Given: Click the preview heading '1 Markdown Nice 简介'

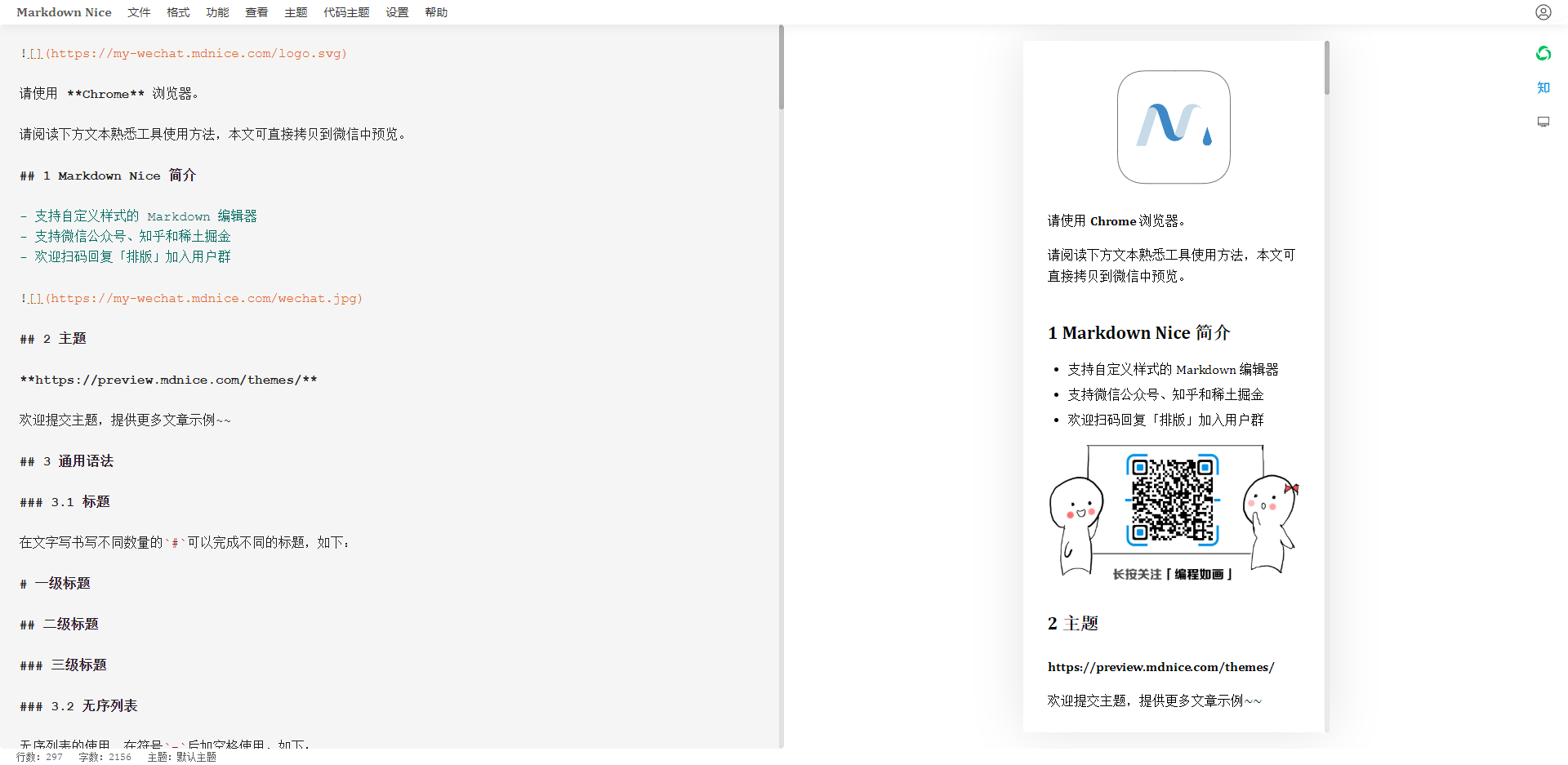Looking at the screenshot, I should pos(1138,333).
